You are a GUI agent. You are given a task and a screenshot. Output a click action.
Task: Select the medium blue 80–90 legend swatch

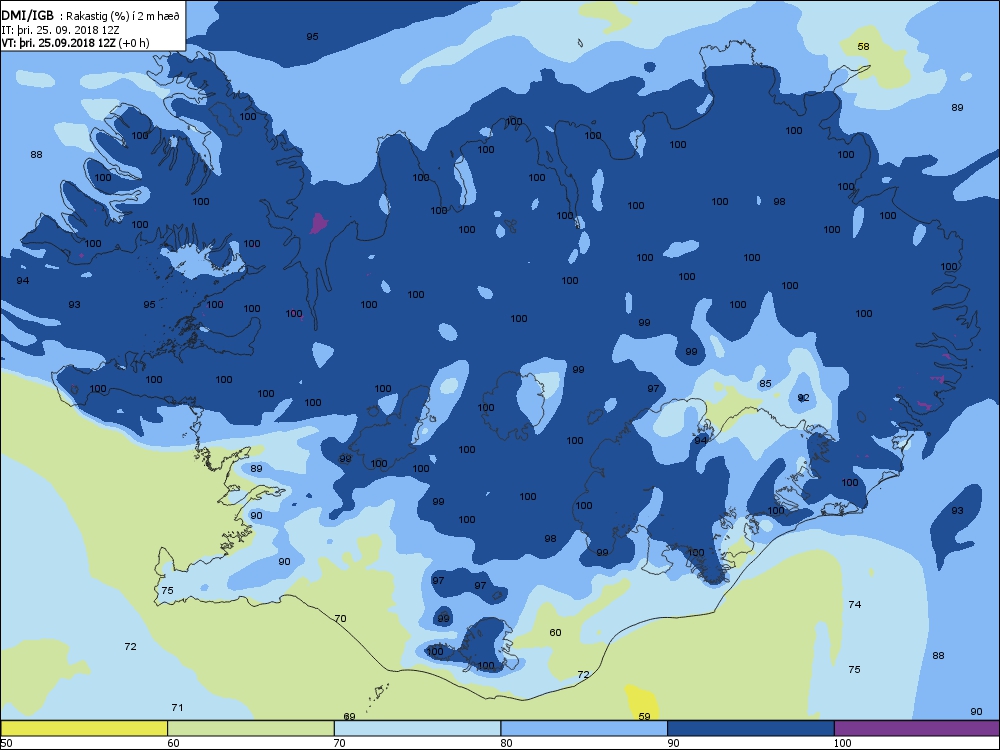(x=584, y=728)
